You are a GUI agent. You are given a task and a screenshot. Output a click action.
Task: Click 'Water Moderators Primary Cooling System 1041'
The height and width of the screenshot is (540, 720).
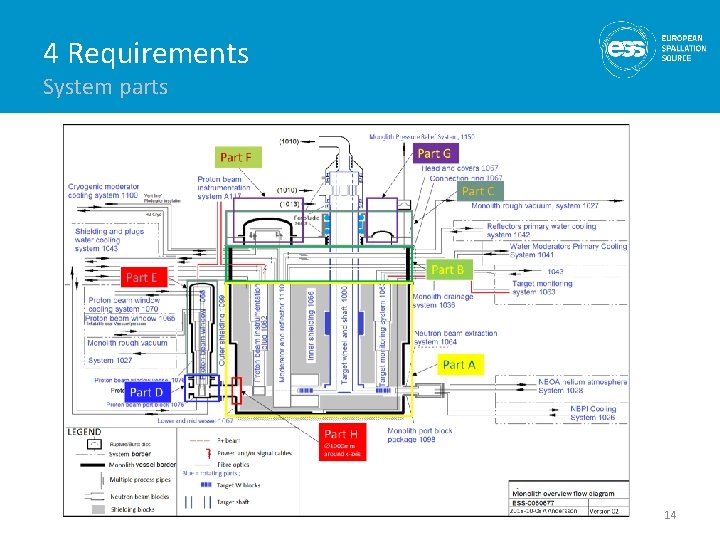pos(568,250)
